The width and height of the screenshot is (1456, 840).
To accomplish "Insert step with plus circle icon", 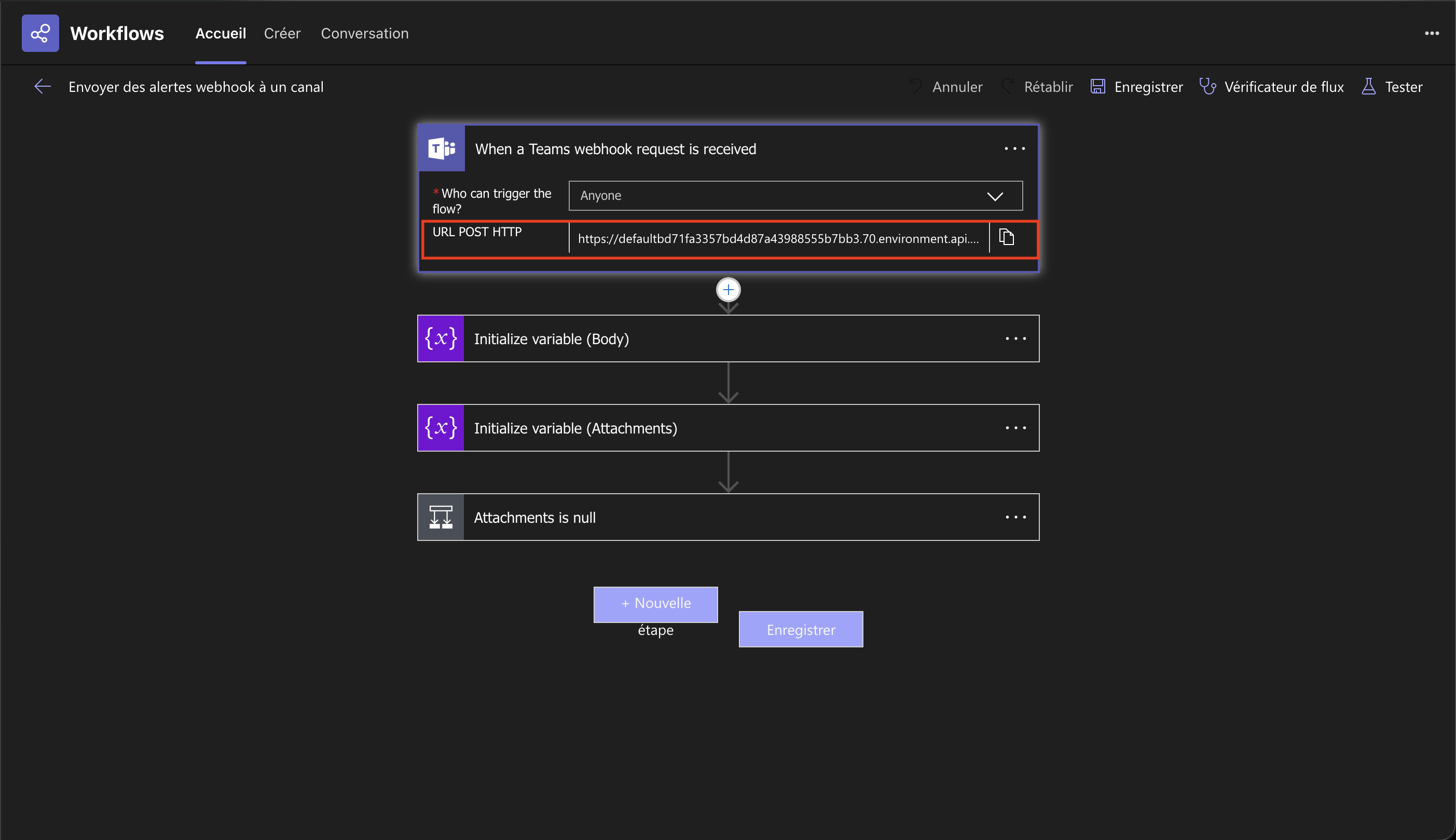I will (729, 290).
